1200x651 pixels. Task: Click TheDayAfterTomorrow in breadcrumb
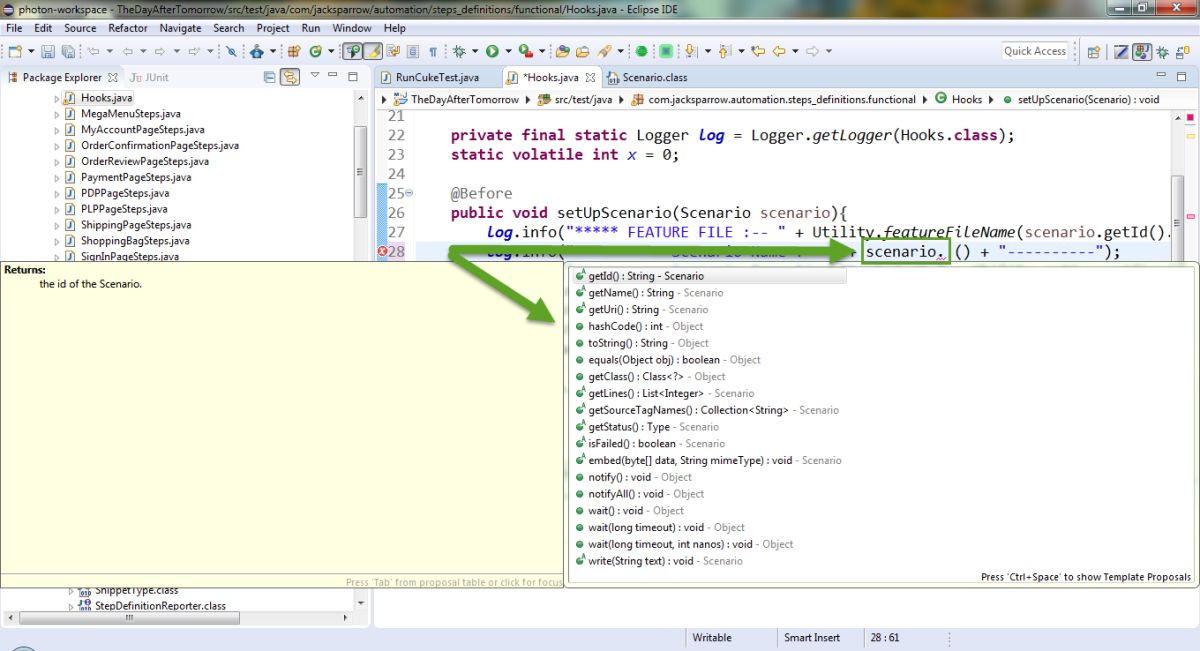(x=456, y=99)
